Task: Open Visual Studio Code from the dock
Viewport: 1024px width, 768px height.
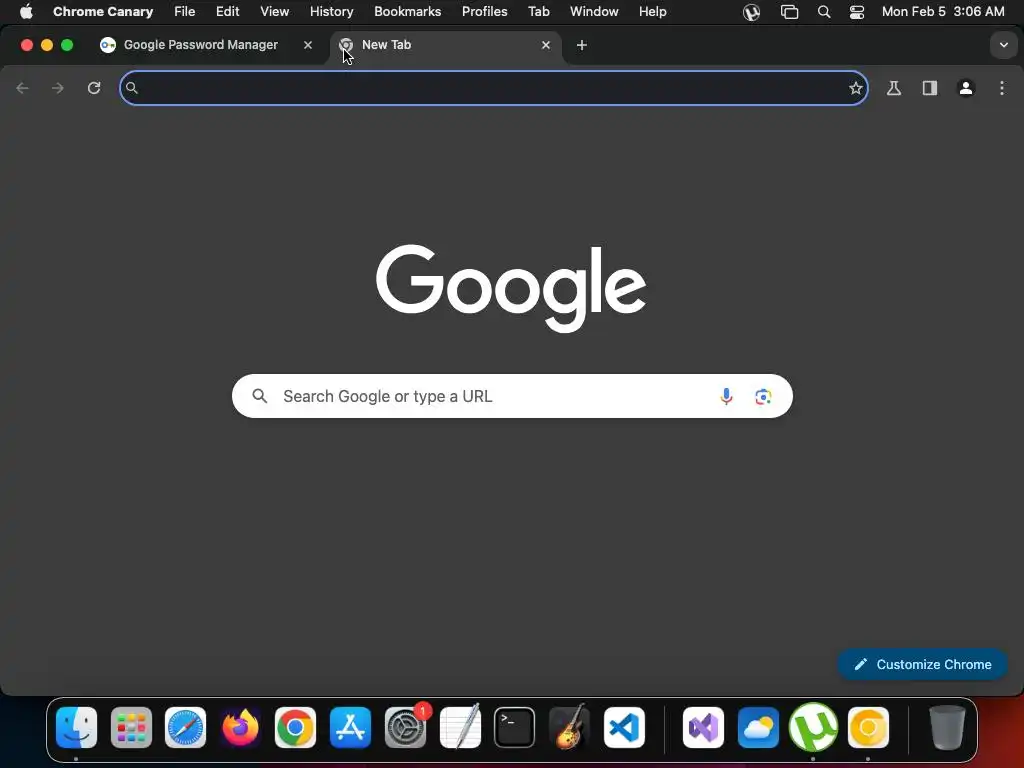Action: click(624, 727)
